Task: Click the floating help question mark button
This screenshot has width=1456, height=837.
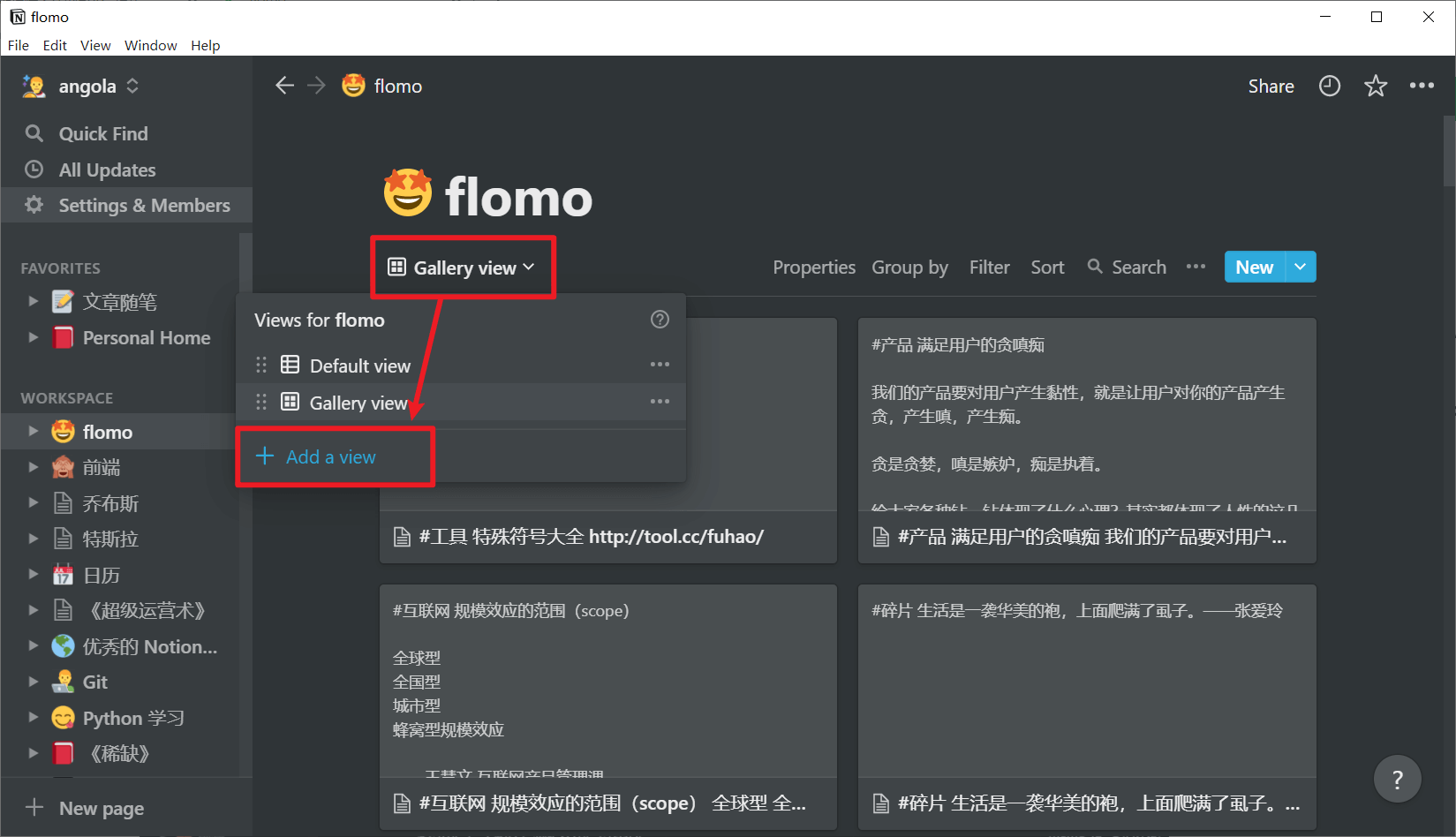Action: (x=1397, y=779)
